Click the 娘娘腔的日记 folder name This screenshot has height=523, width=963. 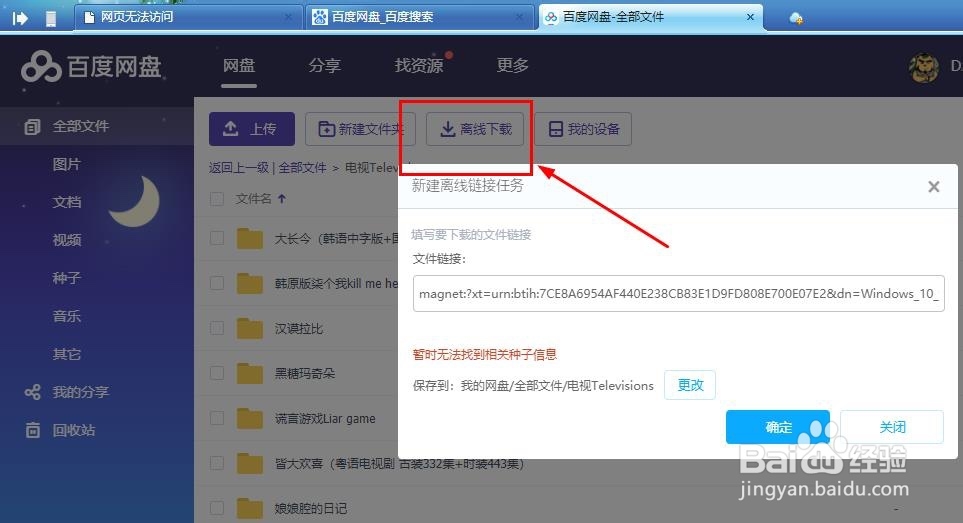(x=311, y=508)
